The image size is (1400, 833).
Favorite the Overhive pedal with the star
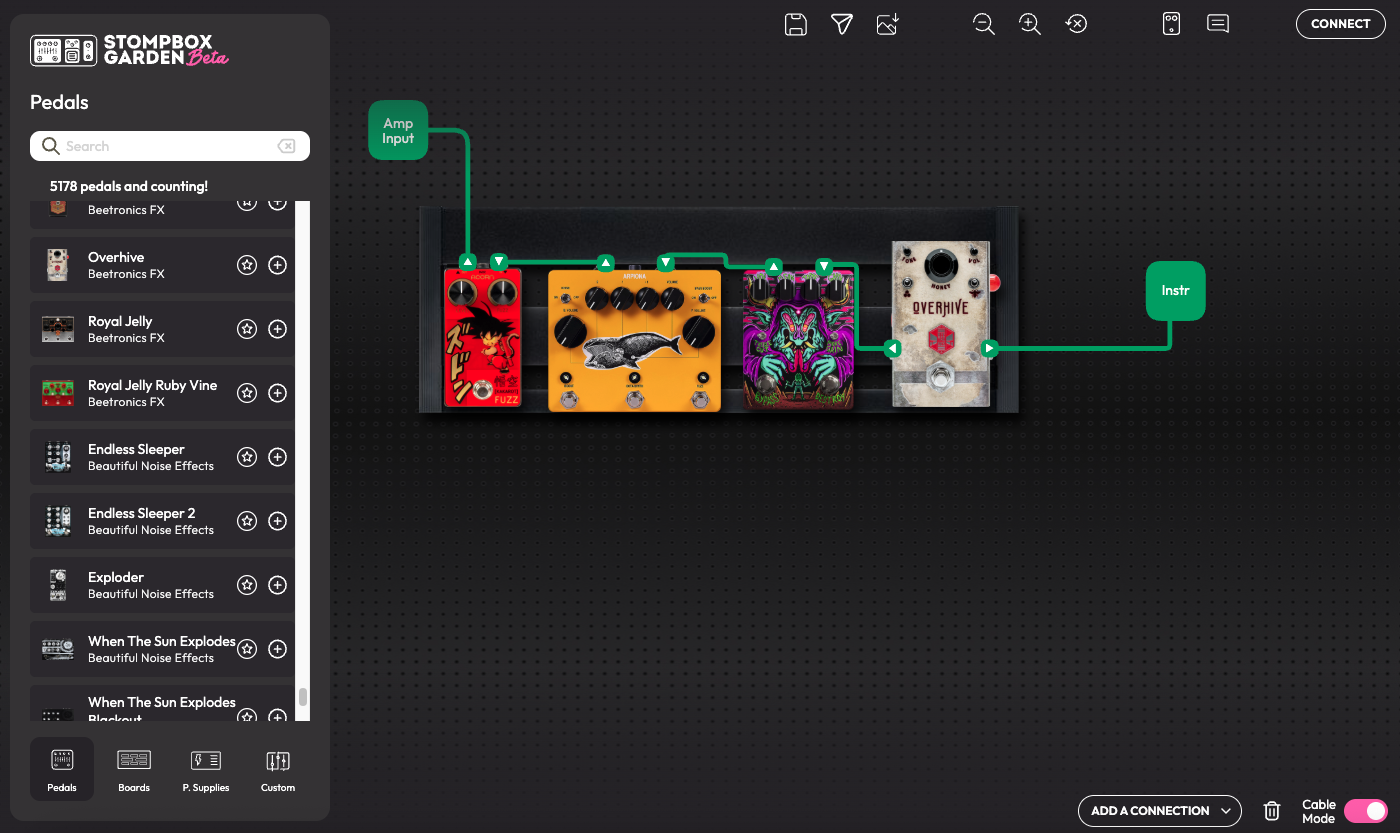[x=247, y=265]
